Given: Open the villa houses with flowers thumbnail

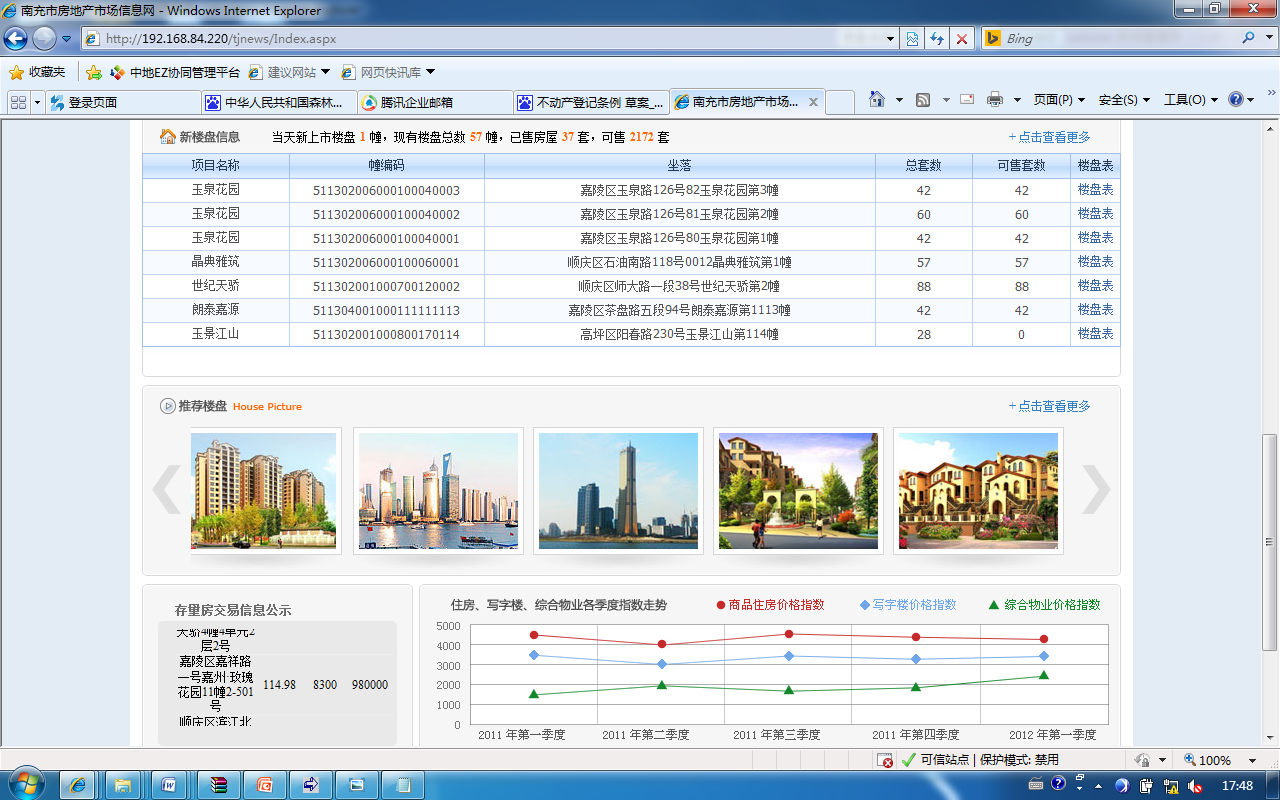Looking at the screenshot, I should [x=978, y=491].
